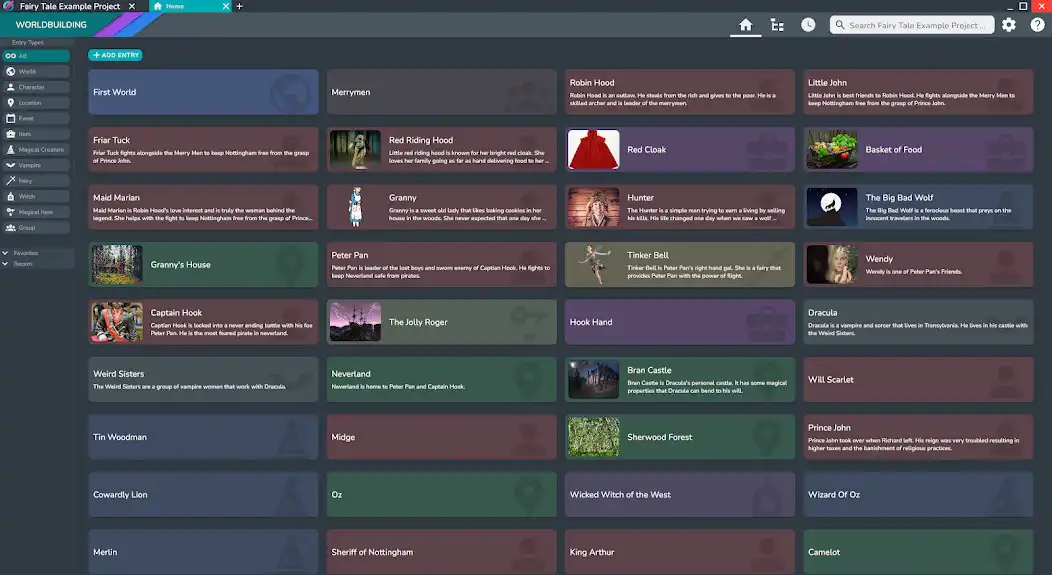Open the Robin Hood entry card
The width and height of the screenshot is (1052, 575).
[x=680, y=92]
